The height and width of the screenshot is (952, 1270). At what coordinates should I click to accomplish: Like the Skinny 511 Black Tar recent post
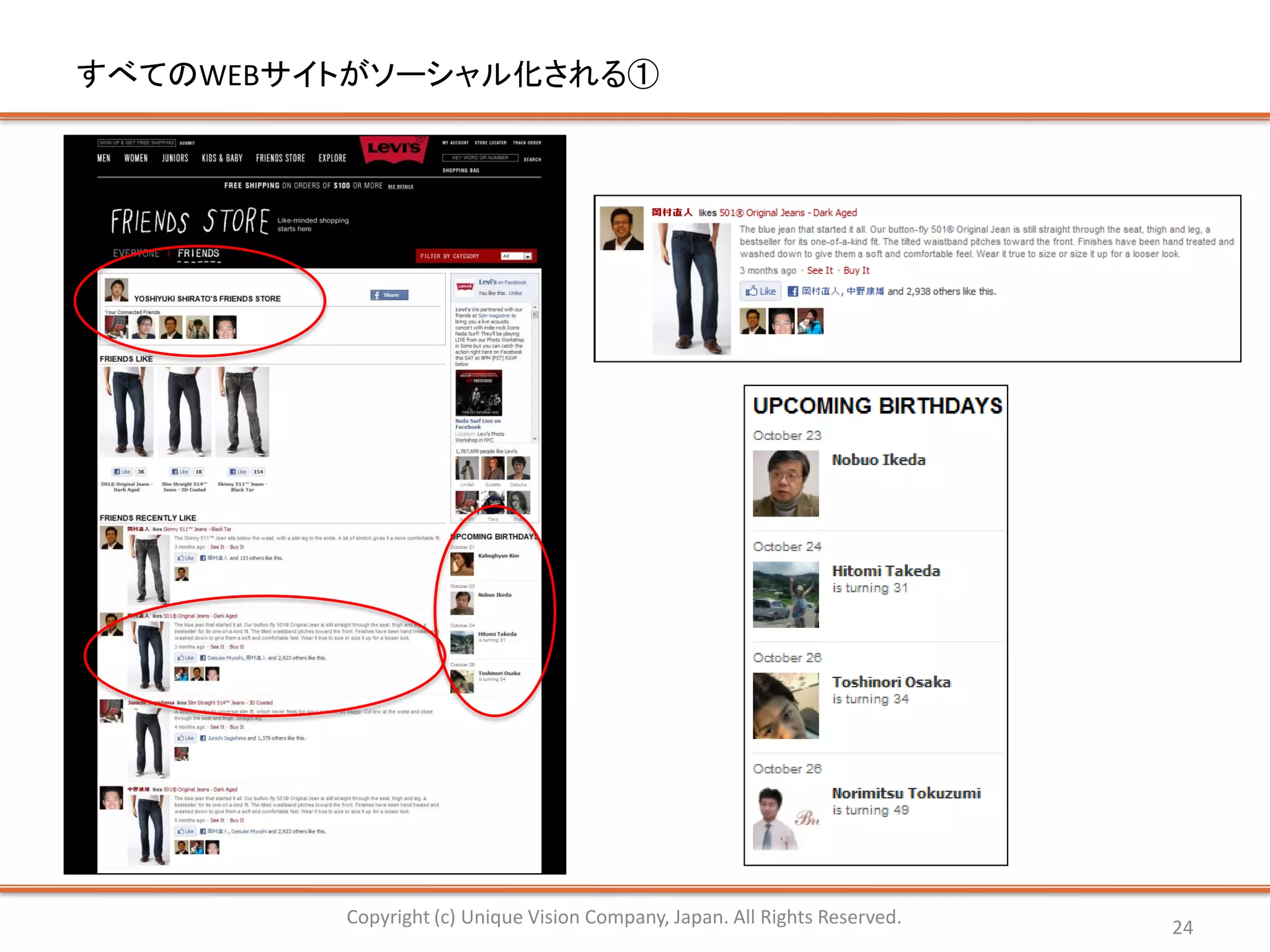185,558
